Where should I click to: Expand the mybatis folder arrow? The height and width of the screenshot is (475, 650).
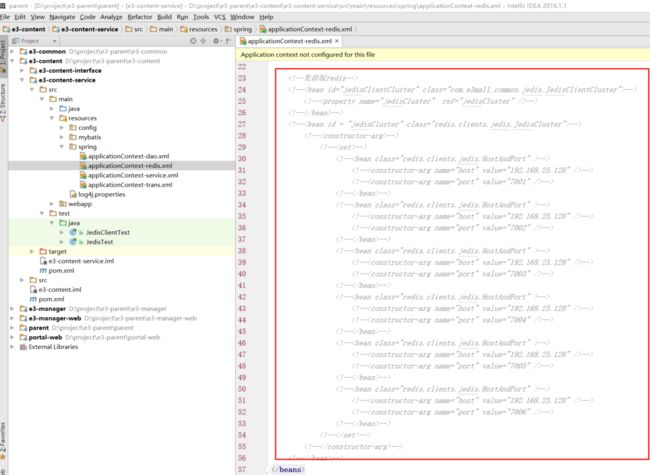62,137
